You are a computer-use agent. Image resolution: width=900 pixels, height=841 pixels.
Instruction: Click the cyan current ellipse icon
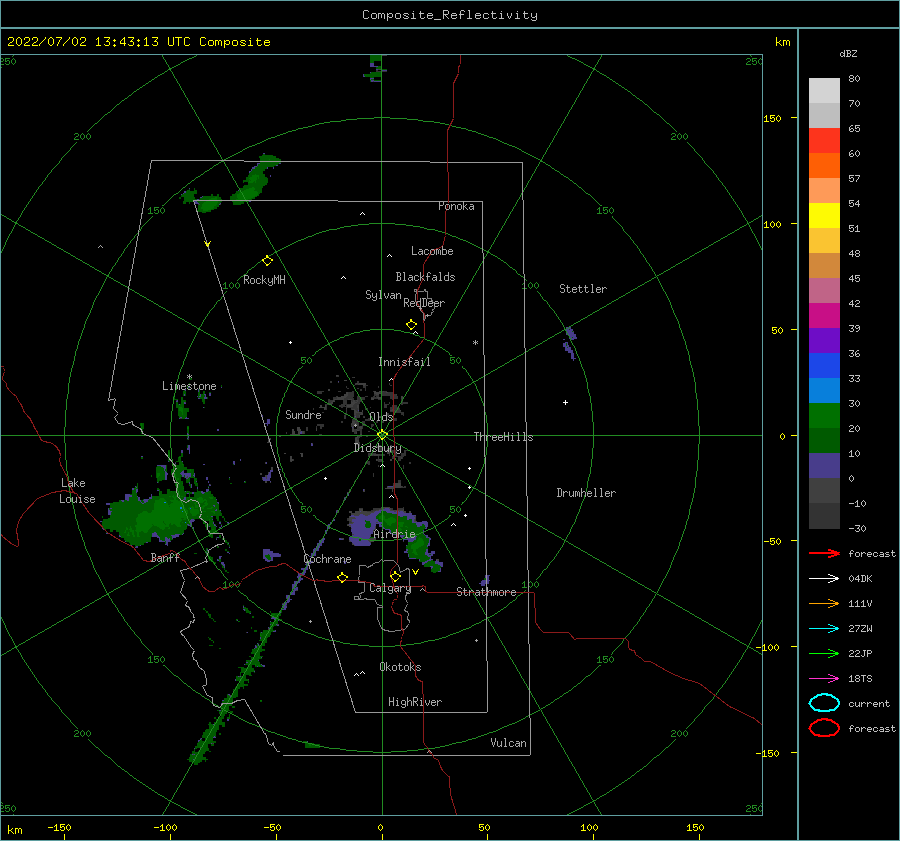[x=824, y=703]
